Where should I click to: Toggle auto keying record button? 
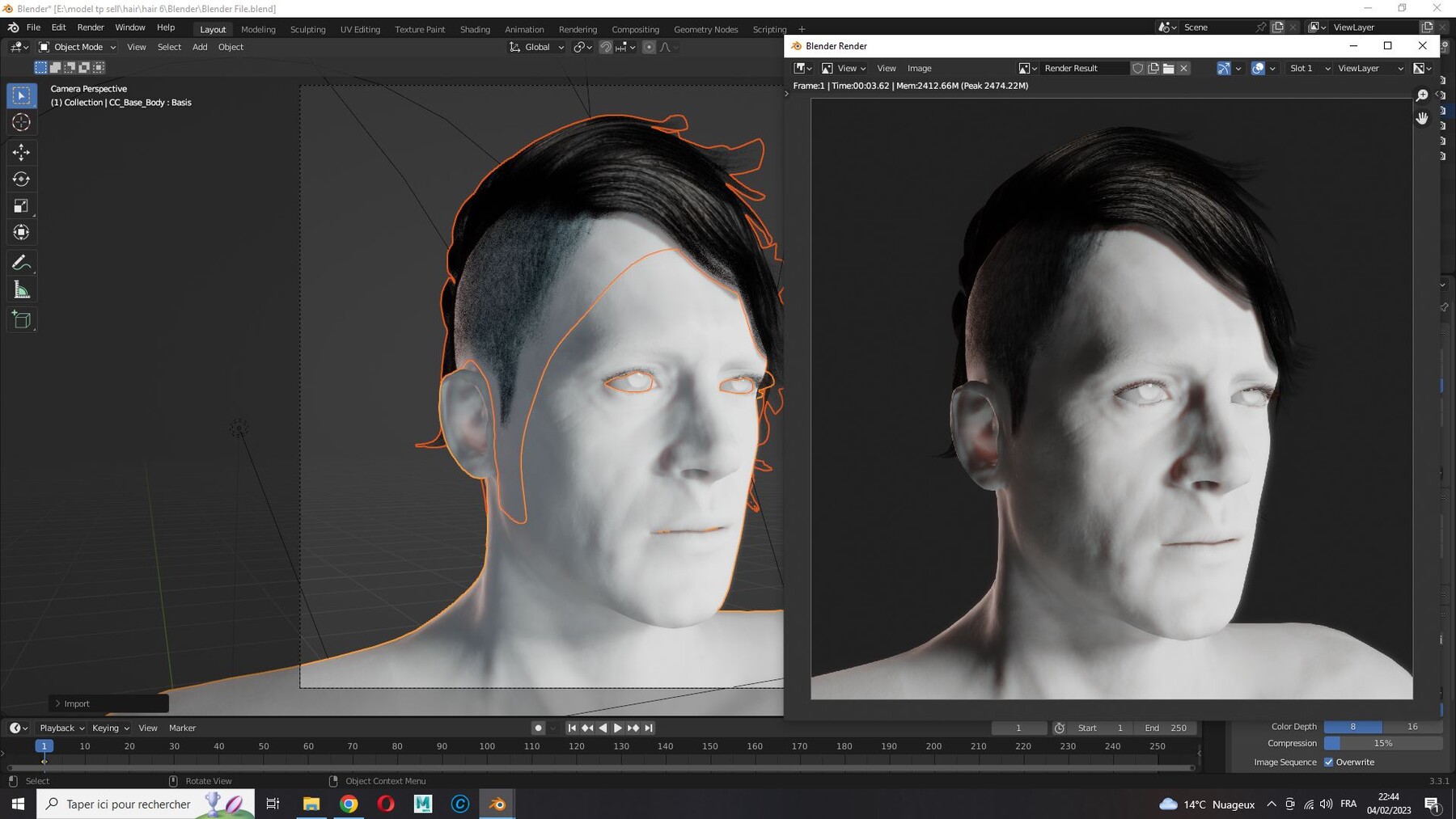click(x=538, y=728)
